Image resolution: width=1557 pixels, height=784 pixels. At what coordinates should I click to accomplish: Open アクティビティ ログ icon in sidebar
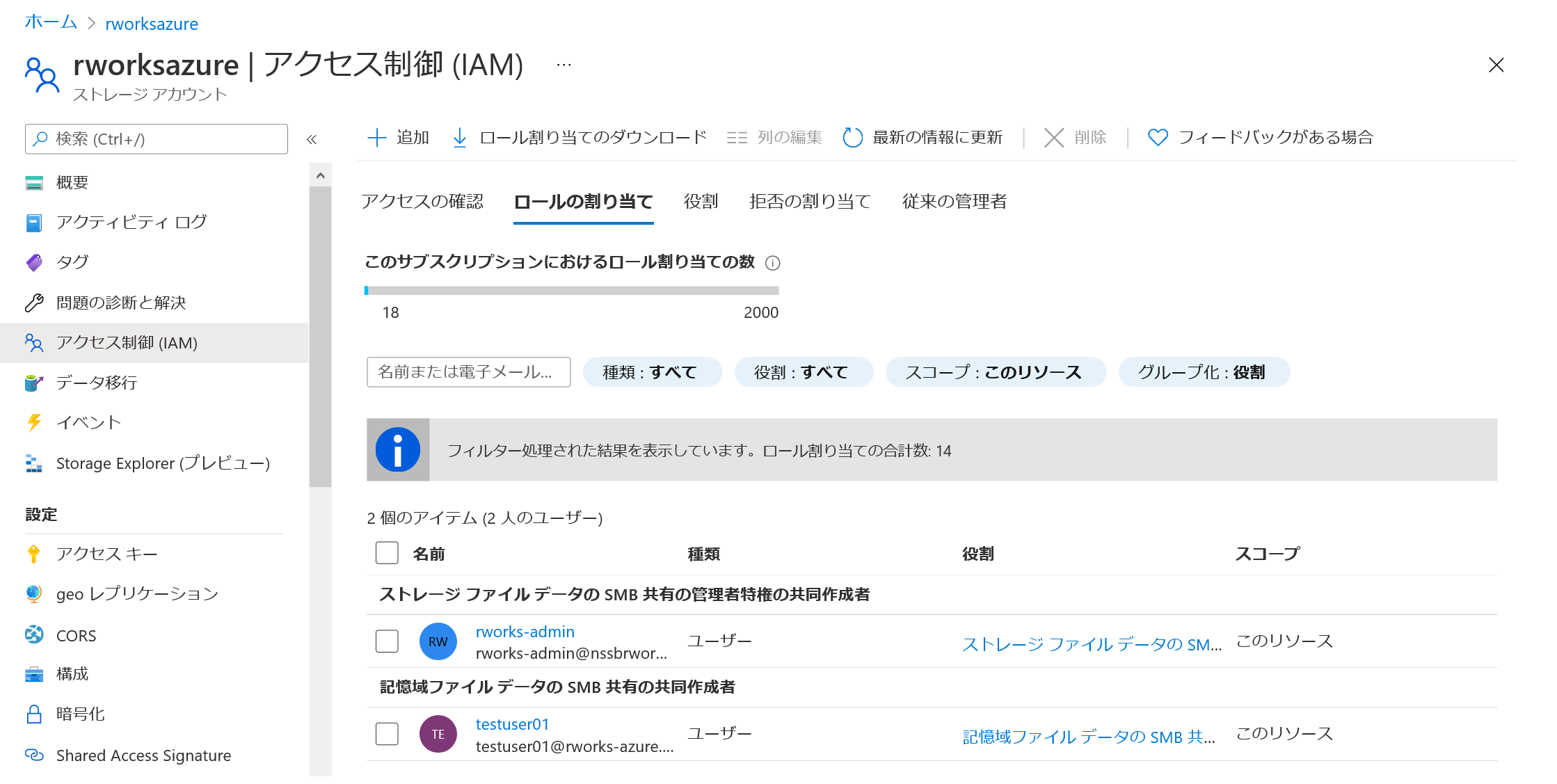34,223
